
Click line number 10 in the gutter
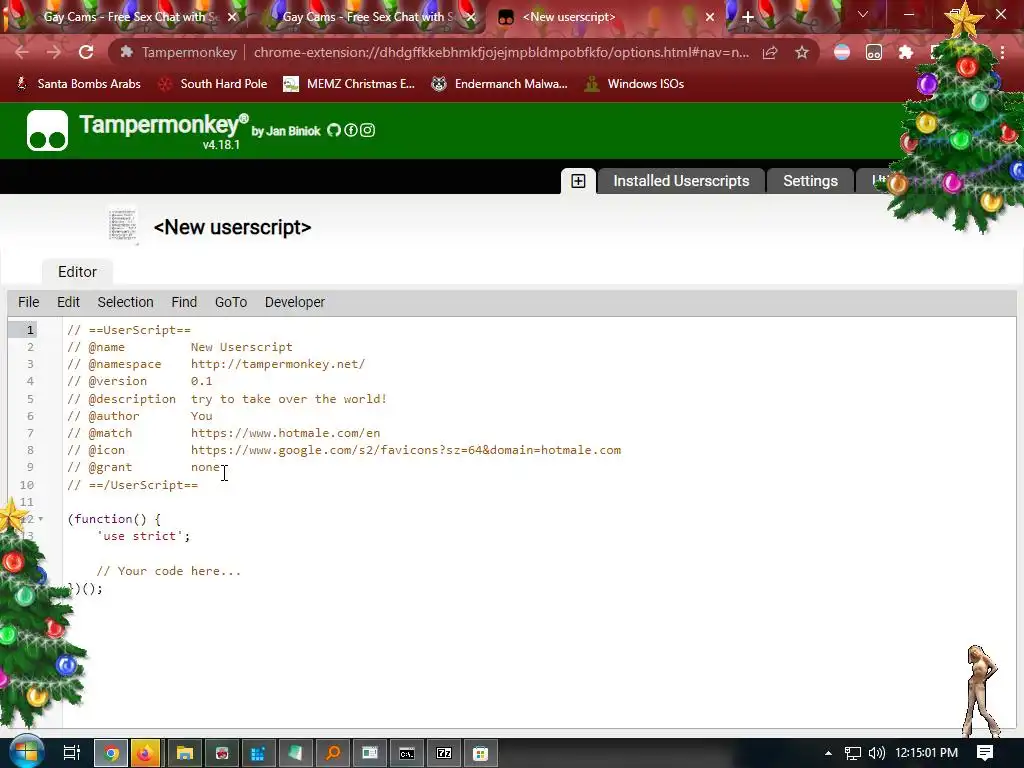[x=26, y=485]
